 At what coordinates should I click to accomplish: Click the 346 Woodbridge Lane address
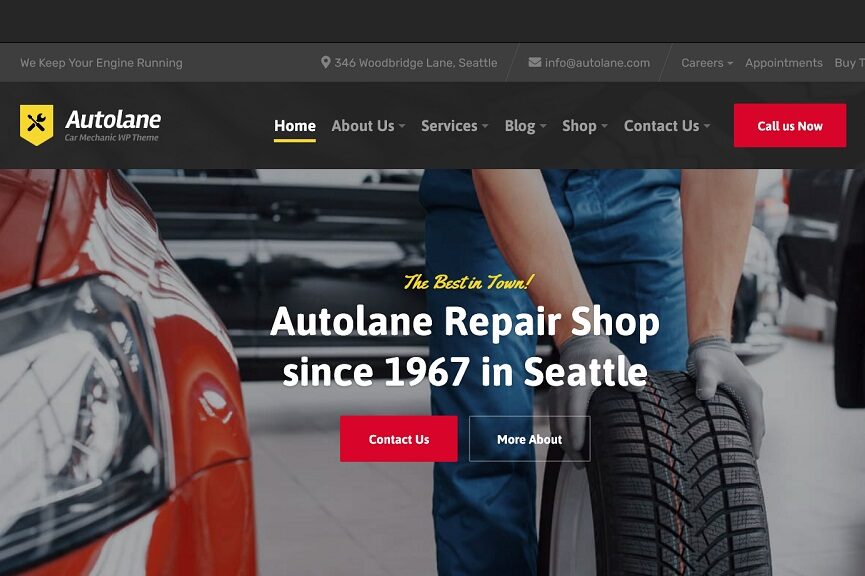pyautogui.click(x=415, y=63)
